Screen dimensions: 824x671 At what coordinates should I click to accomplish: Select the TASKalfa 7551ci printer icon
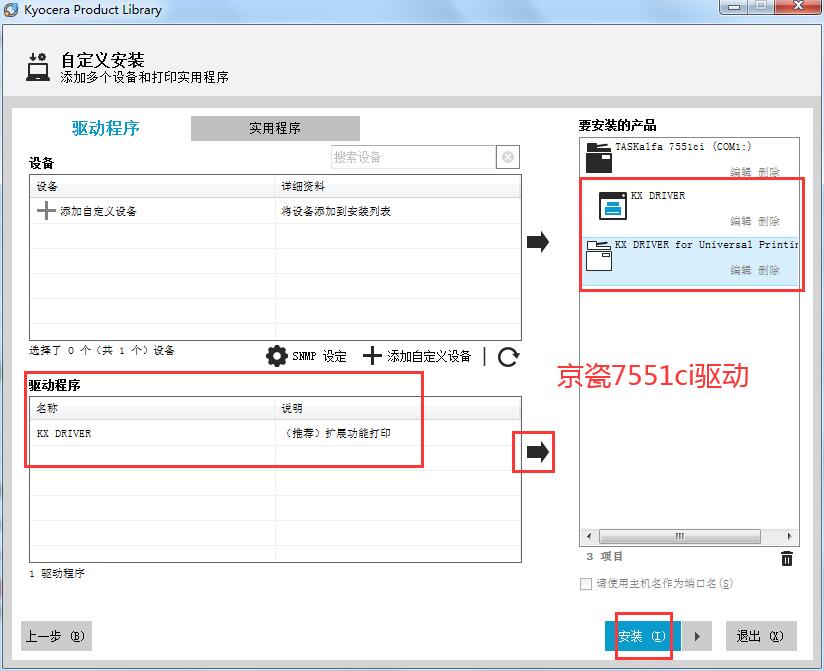tap(598, 155)
